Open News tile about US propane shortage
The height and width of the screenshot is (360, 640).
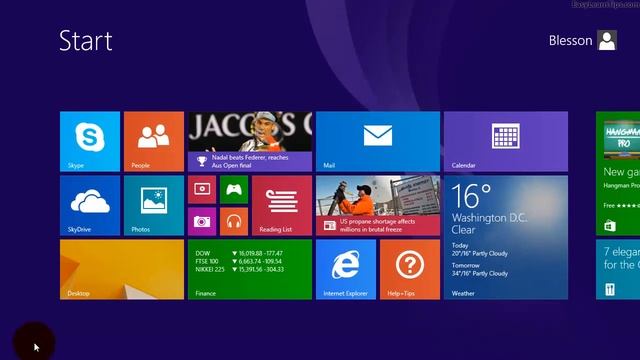378,205
